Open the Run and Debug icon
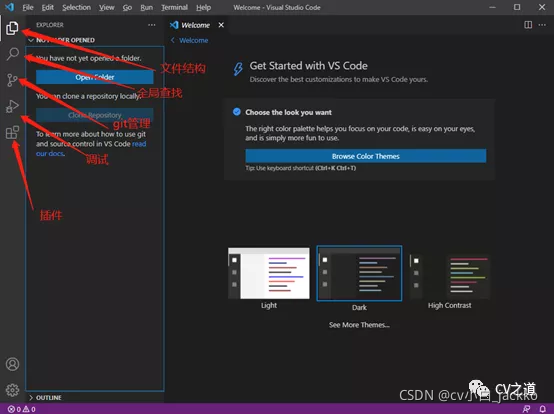This screenshot has height=414, width=554. 12,106
